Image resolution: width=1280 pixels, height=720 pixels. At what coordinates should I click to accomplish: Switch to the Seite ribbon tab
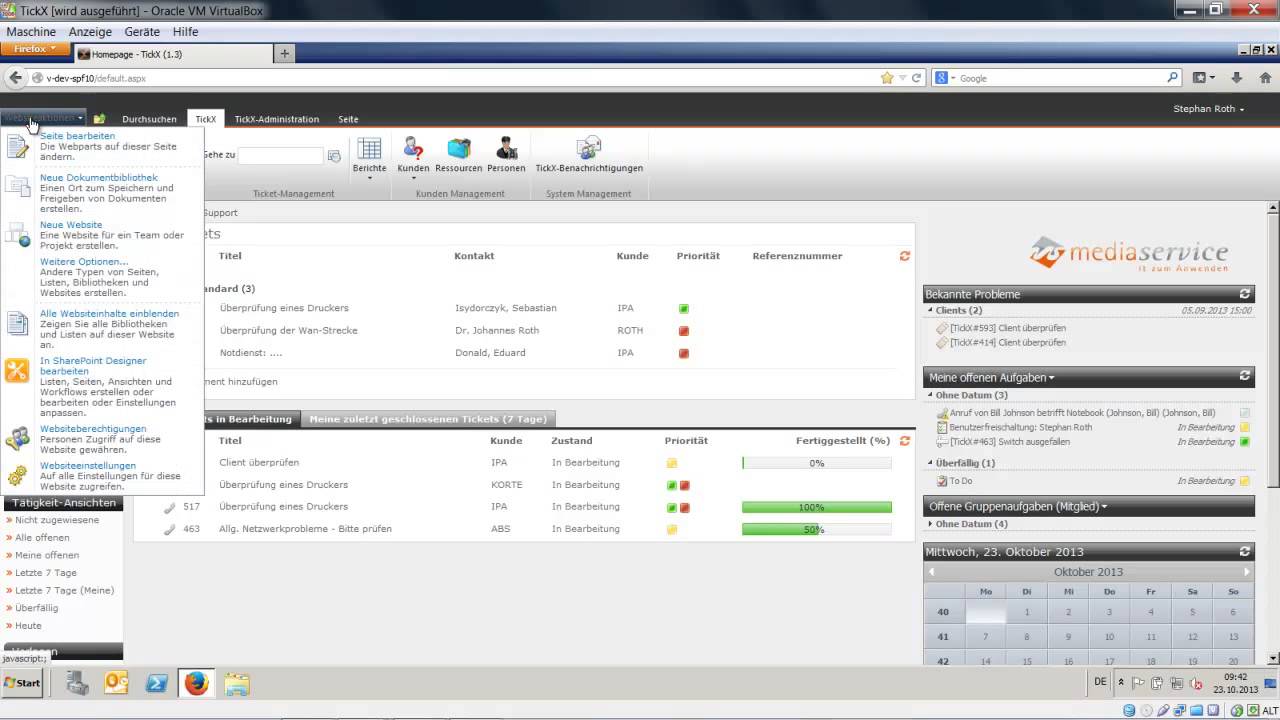point(348,119)
